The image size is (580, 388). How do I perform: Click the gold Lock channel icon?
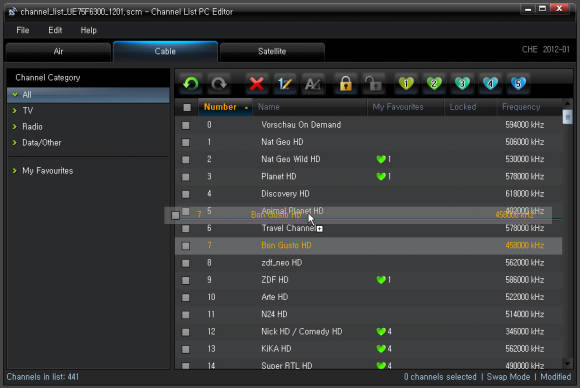pos(345,84)
